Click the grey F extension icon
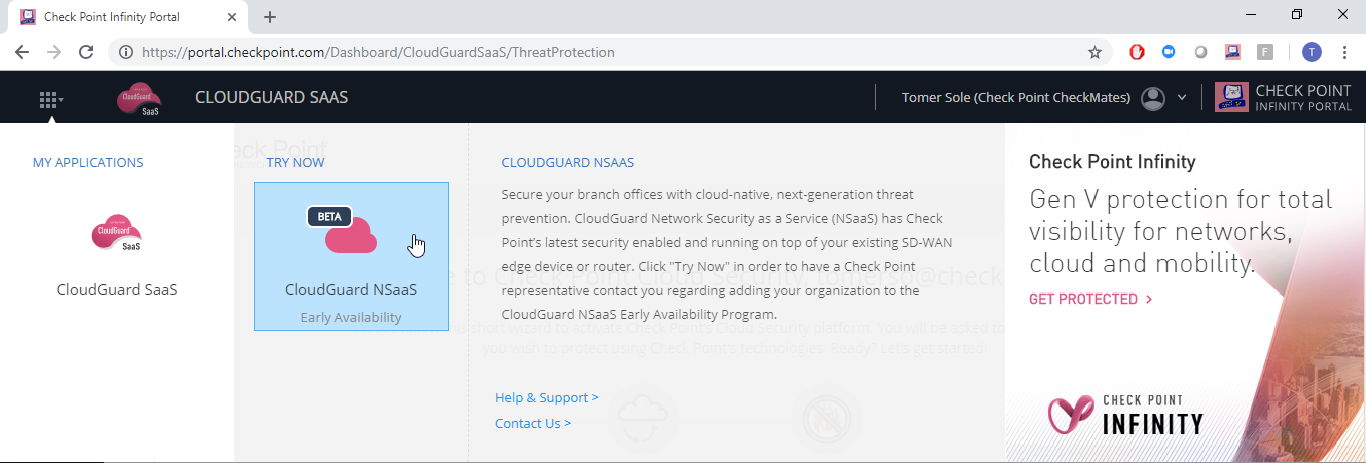This screenshot has height=463, width=1366. point(1265,52)
